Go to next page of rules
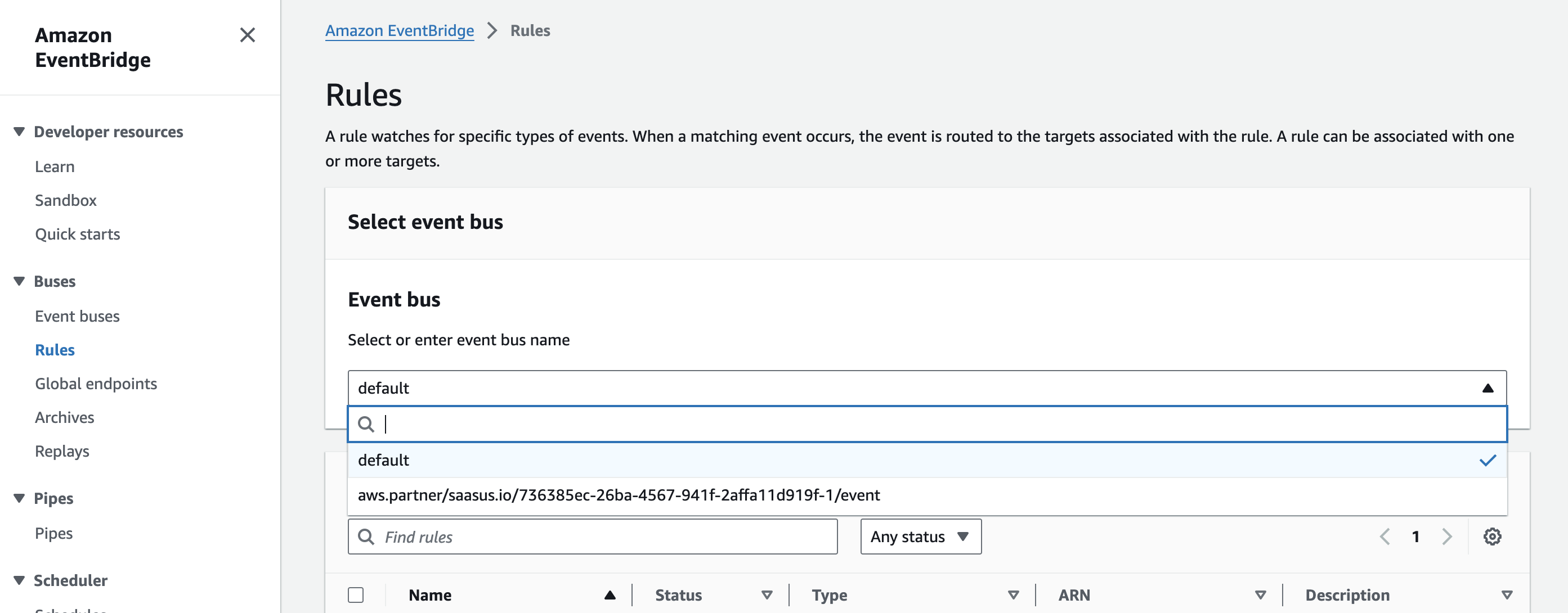The height and width of the screenshot is (613, 1568). coord(1447,537)
